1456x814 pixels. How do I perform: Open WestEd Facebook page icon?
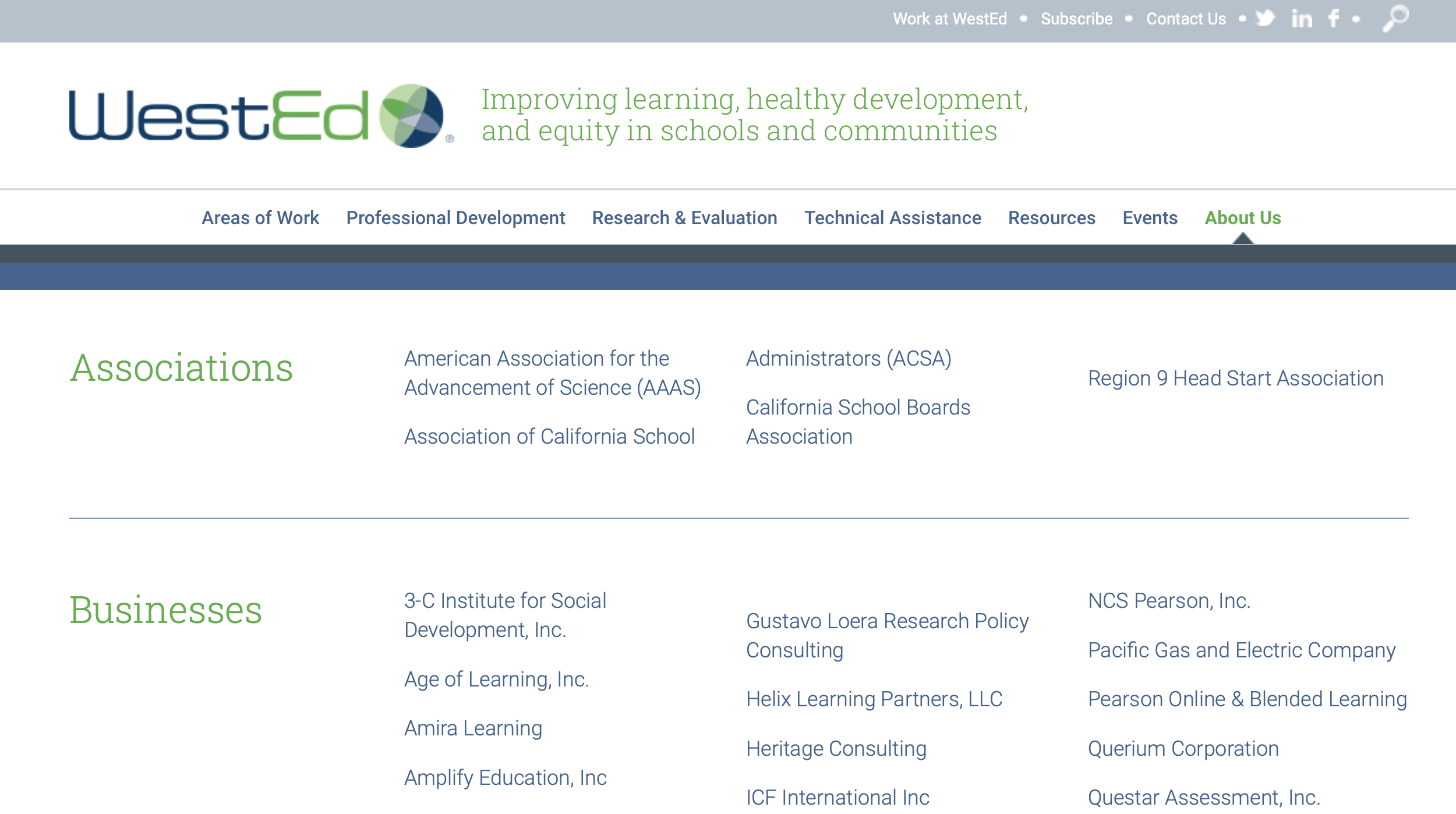(x=1334, y=19)
